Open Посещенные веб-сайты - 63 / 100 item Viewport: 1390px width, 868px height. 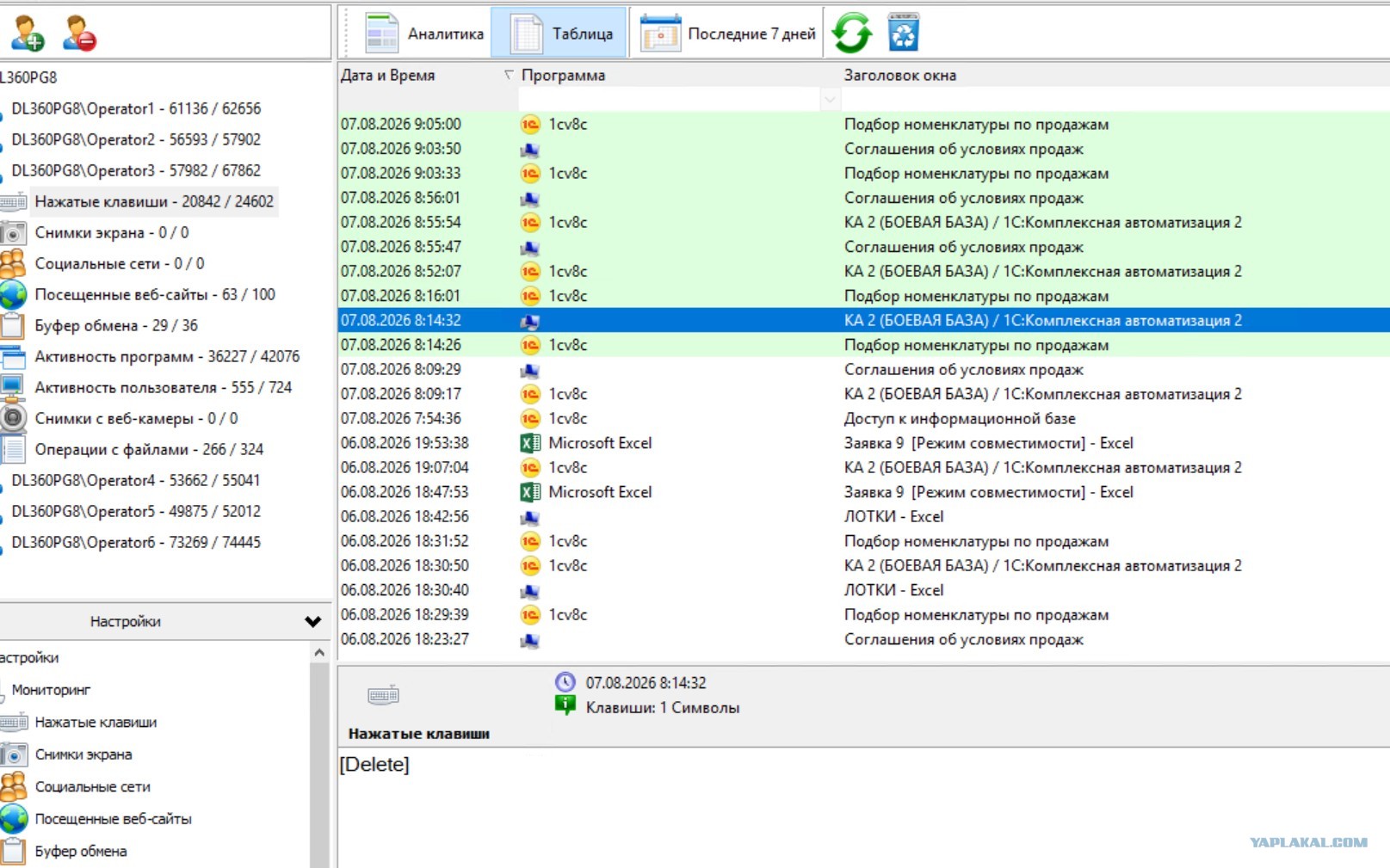coord(155,294)
